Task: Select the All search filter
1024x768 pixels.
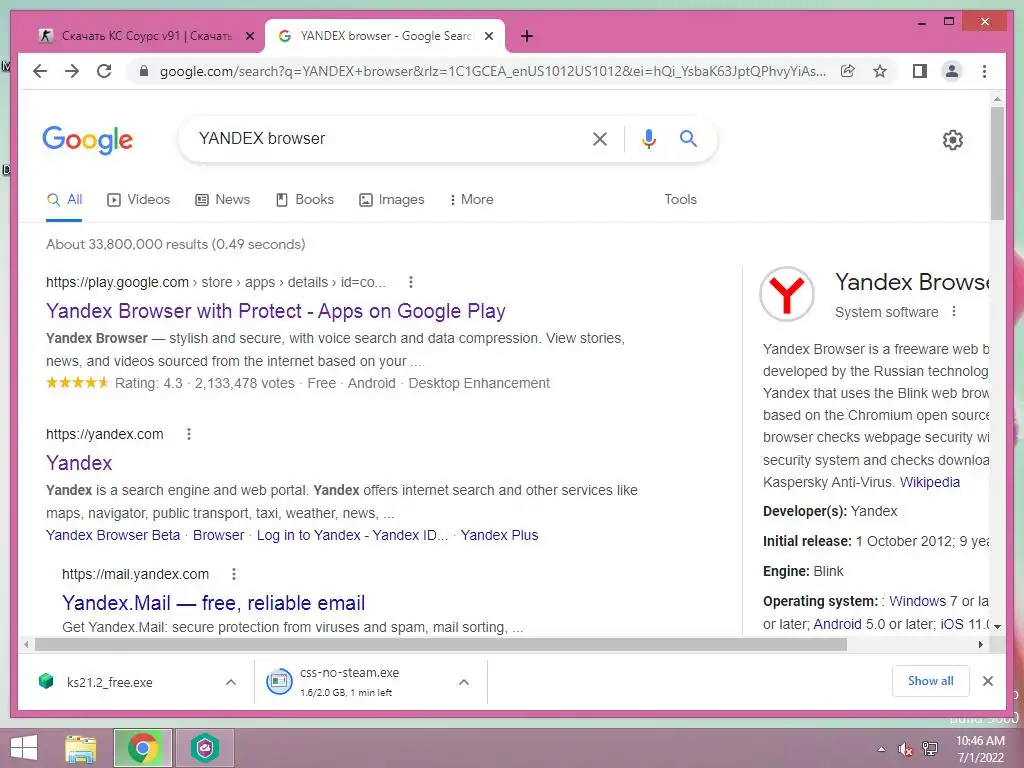Action: (x=64, y=200)
